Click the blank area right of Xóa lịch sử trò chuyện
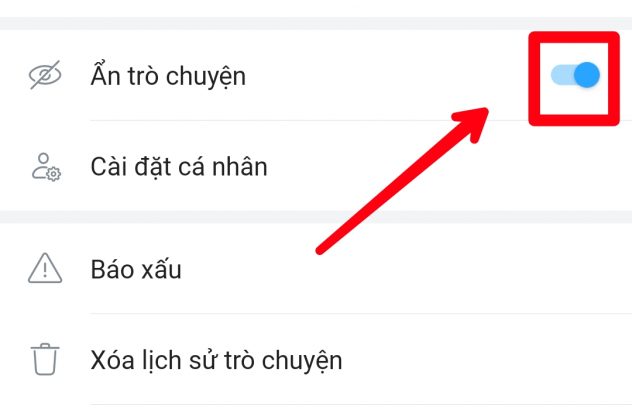Screen dimensions: 632x420 (484, 360)
